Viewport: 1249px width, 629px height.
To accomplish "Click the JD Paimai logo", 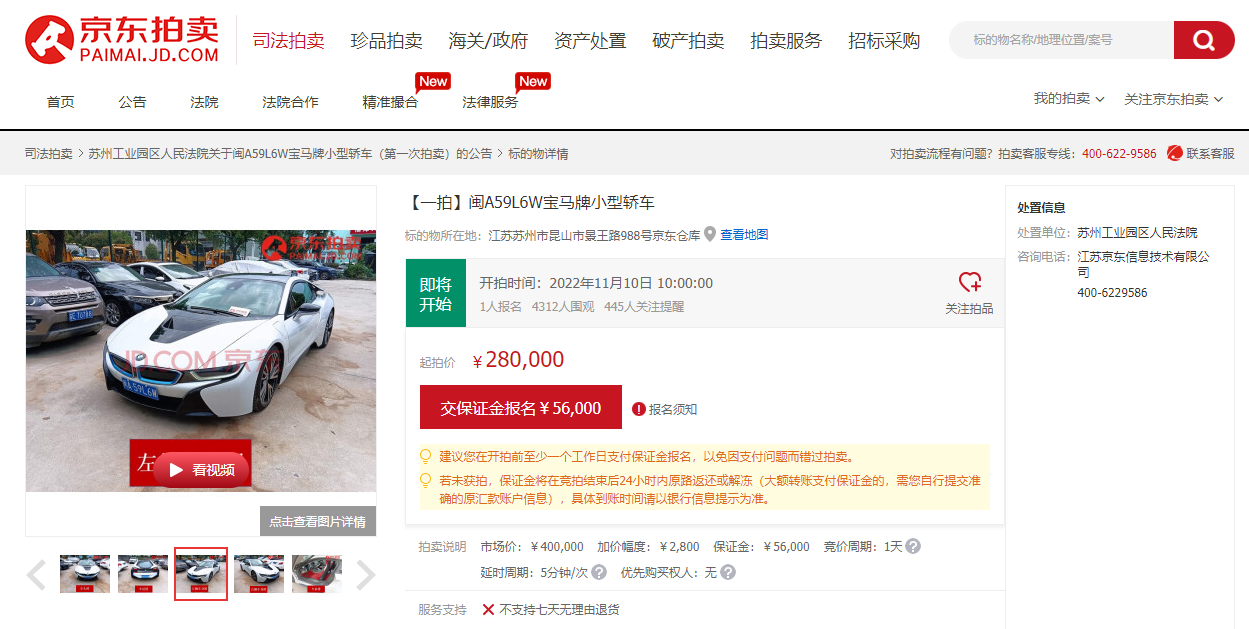I will click(122, 40).
